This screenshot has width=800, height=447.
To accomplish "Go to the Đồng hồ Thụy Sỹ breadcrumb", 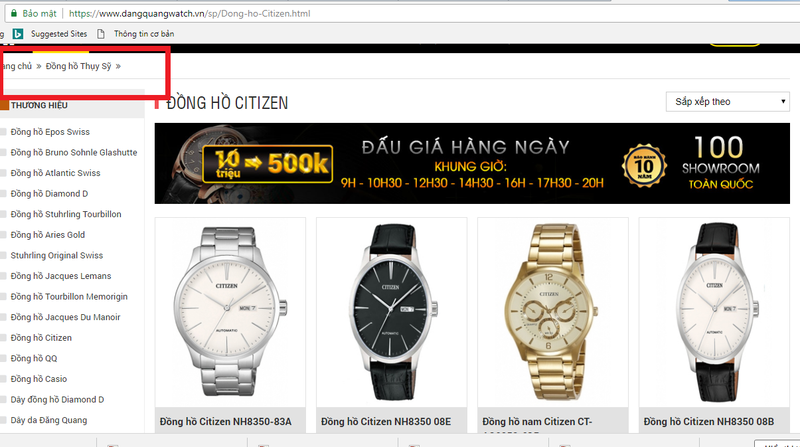I will pos(78,66).
